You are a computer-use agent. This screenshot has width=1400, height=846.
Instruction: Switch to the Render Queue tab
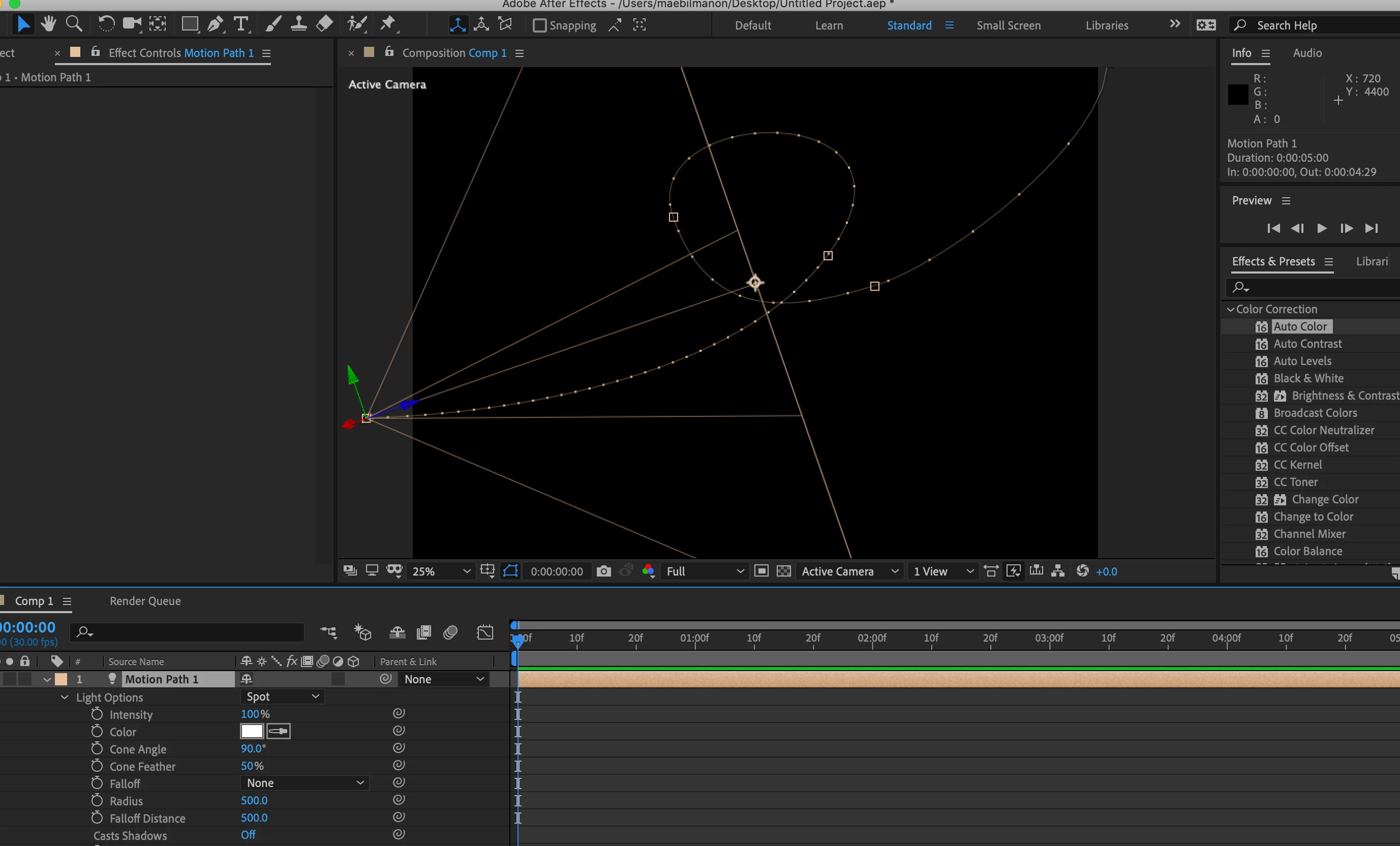[145, 601]
